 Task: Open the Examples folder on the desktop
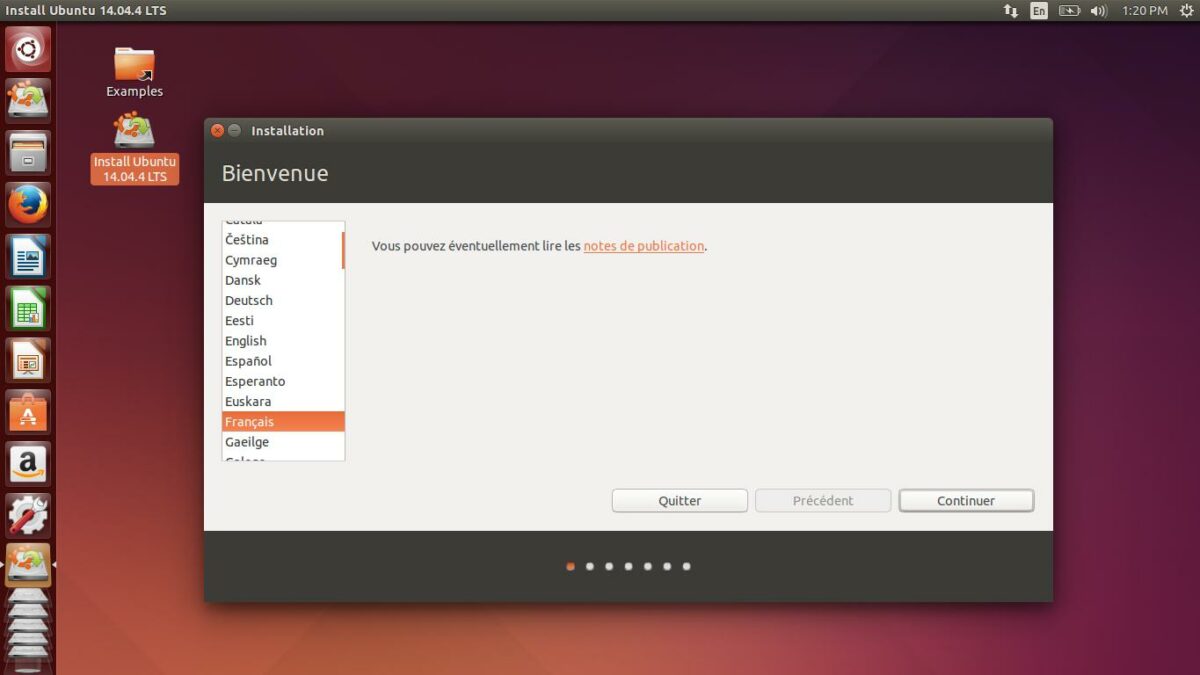pos(134,62)
